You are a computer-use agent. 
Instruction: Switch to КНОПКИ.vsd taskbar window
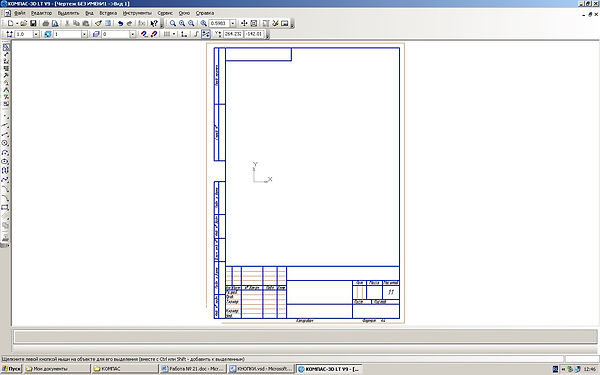(x=262, y=369)
